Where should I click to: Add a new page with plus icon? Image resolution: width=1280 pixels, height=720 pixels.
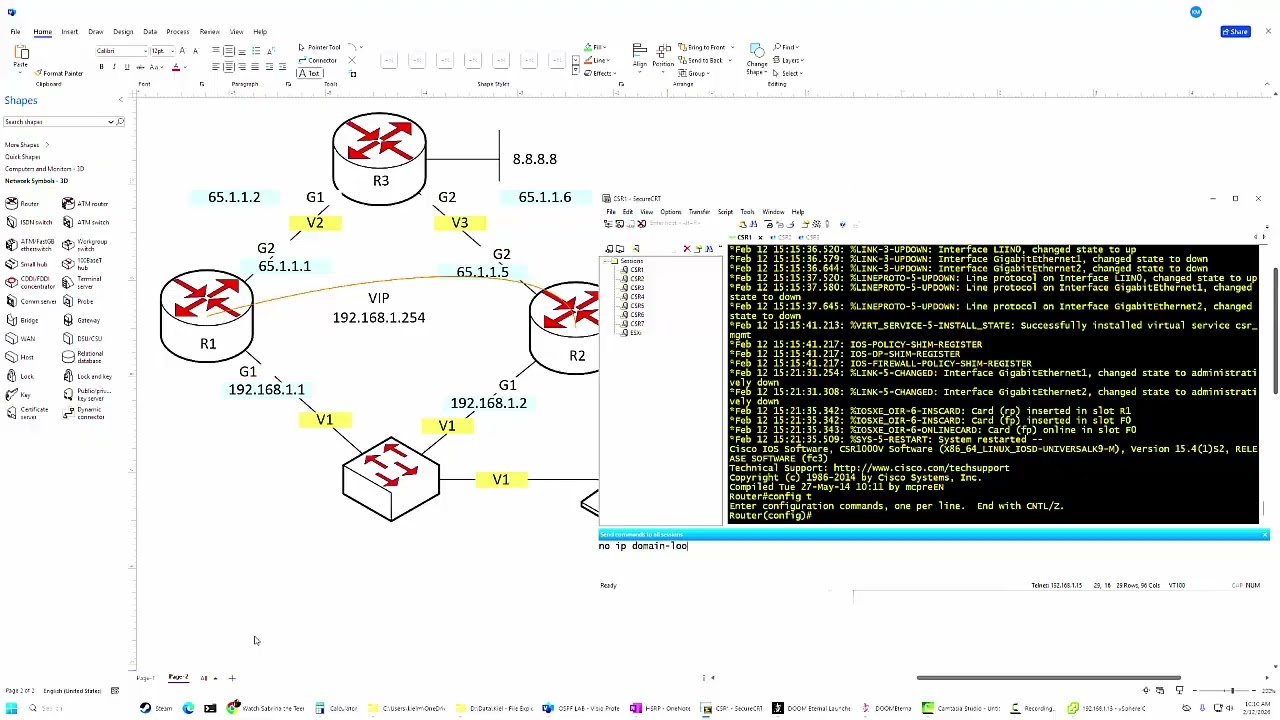pyautogui.click(x=232, y=678)
